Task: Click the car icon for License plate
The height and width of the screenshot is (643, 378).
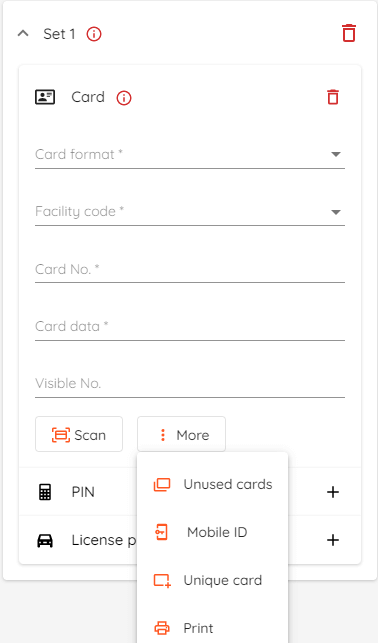Action: click(x=45, y=540)
